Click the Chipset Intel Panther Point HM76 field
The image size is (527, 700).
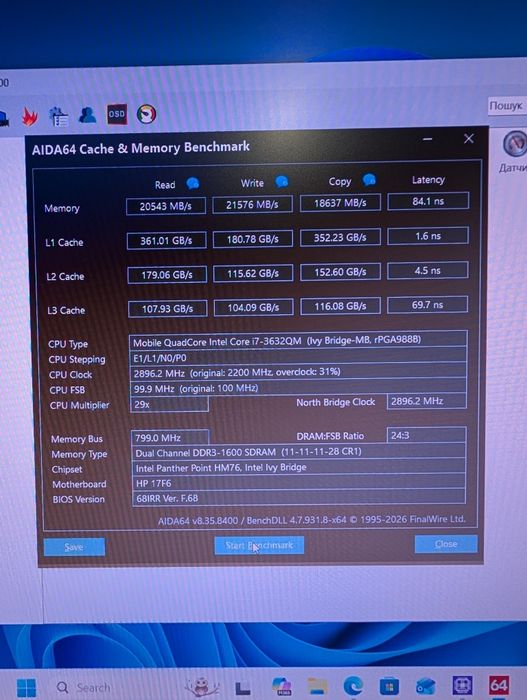pyautogui.click(x=299, y=467)
